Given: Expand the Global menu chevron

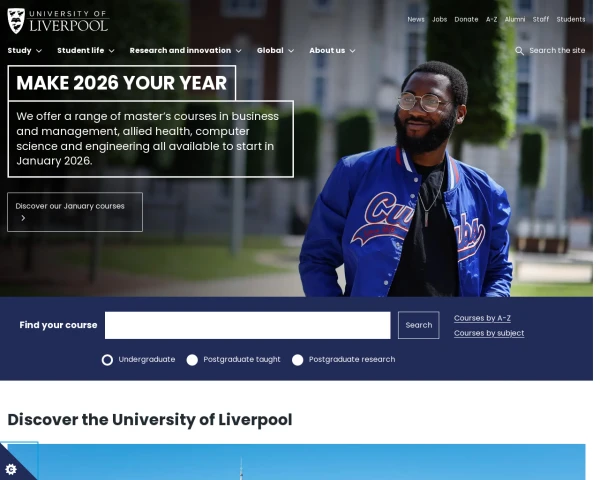Looking at the screenshot, I should (291, 51).
